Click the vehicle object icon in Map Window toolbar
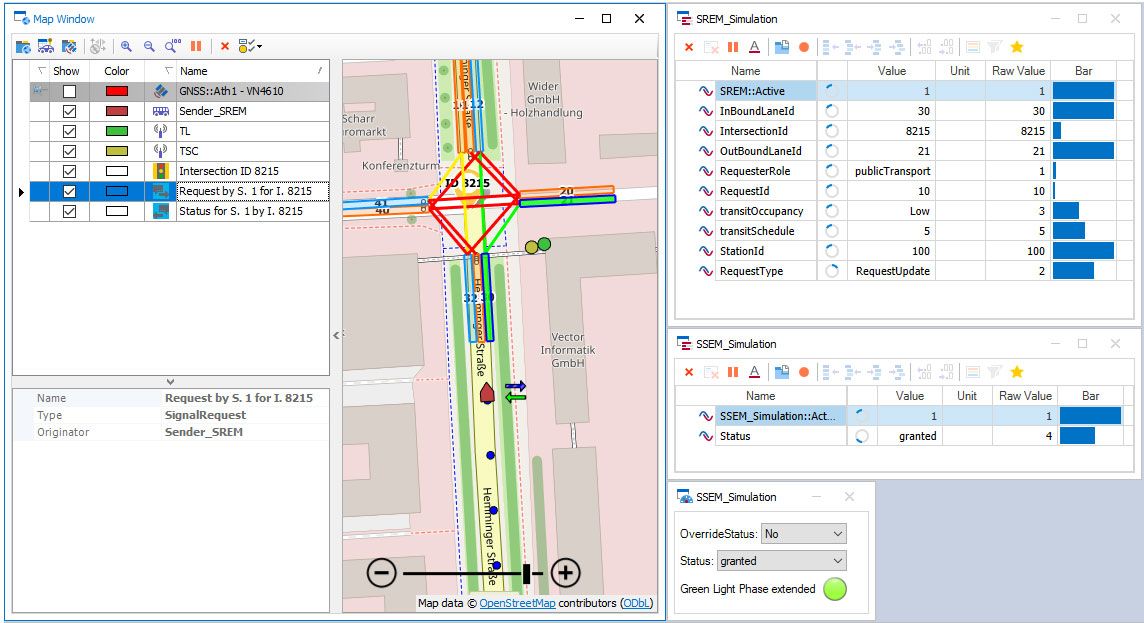The width and height of the screenshot is (1144, 623). (x=46, y=47)
